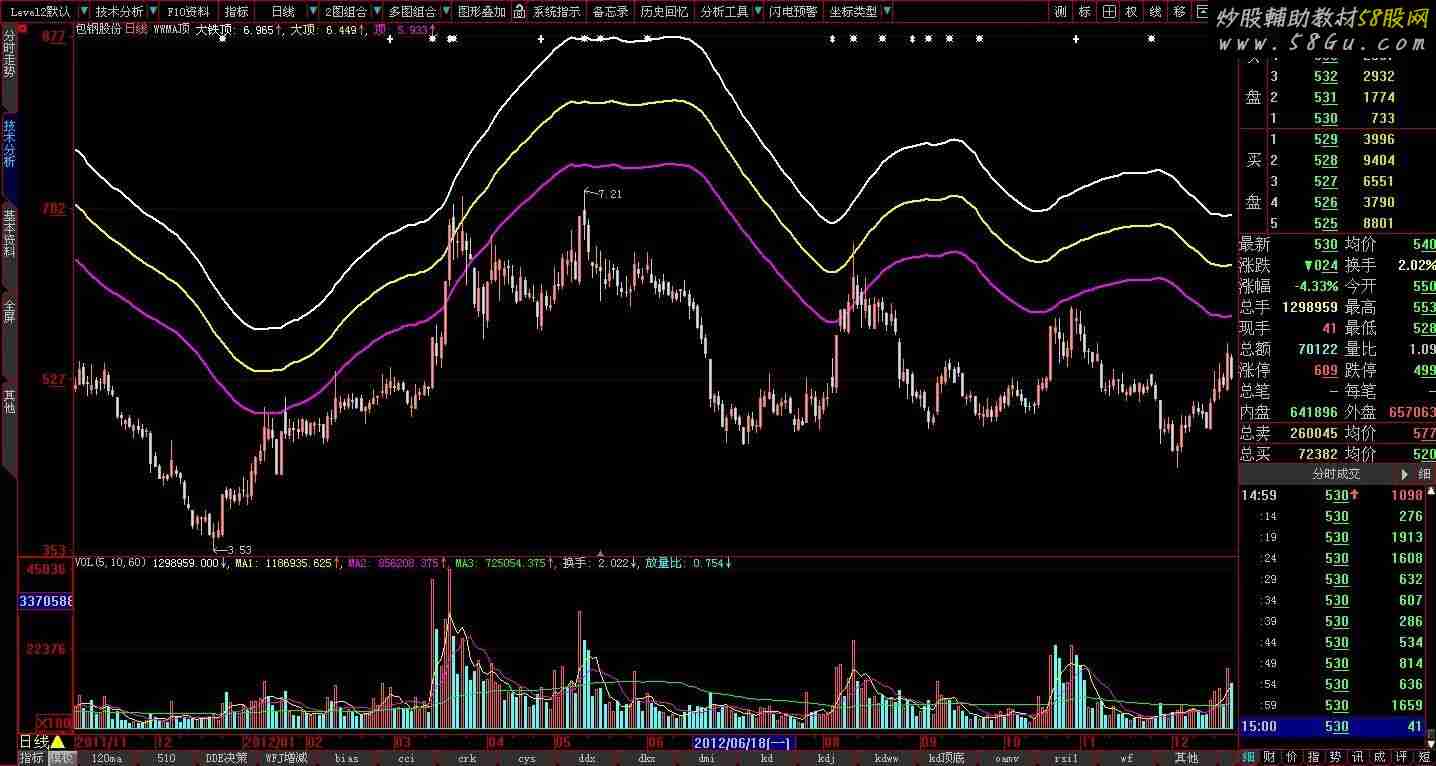
Task: Click the F10资料 toolbar item
Action: [x=188, y=12]
